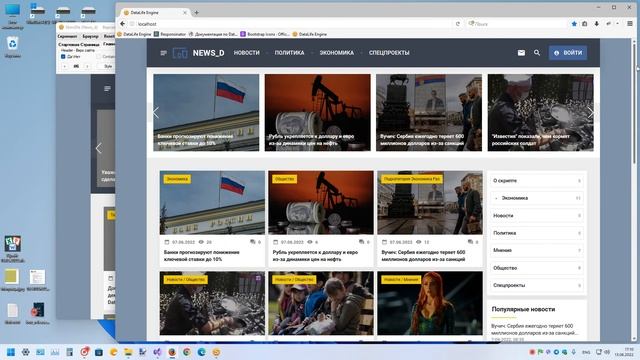The image size is (640, 360).
Task: Expand the toolbar overflow dropdown arrow
Action: [618, 24]
